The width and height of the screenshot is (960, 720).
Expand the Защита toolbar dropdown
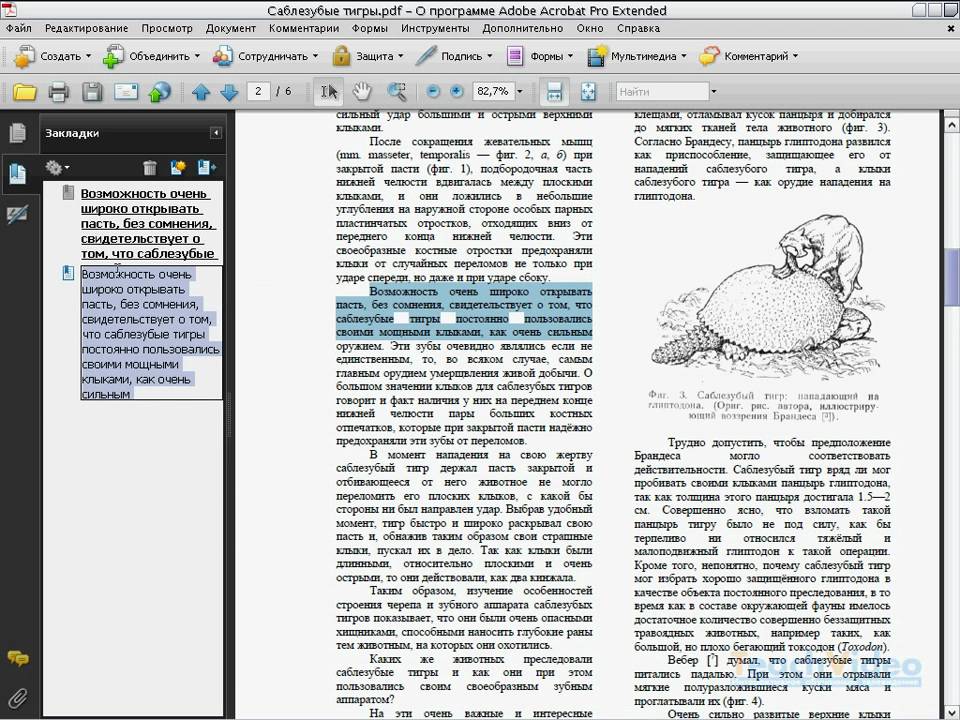coord(401,56)
